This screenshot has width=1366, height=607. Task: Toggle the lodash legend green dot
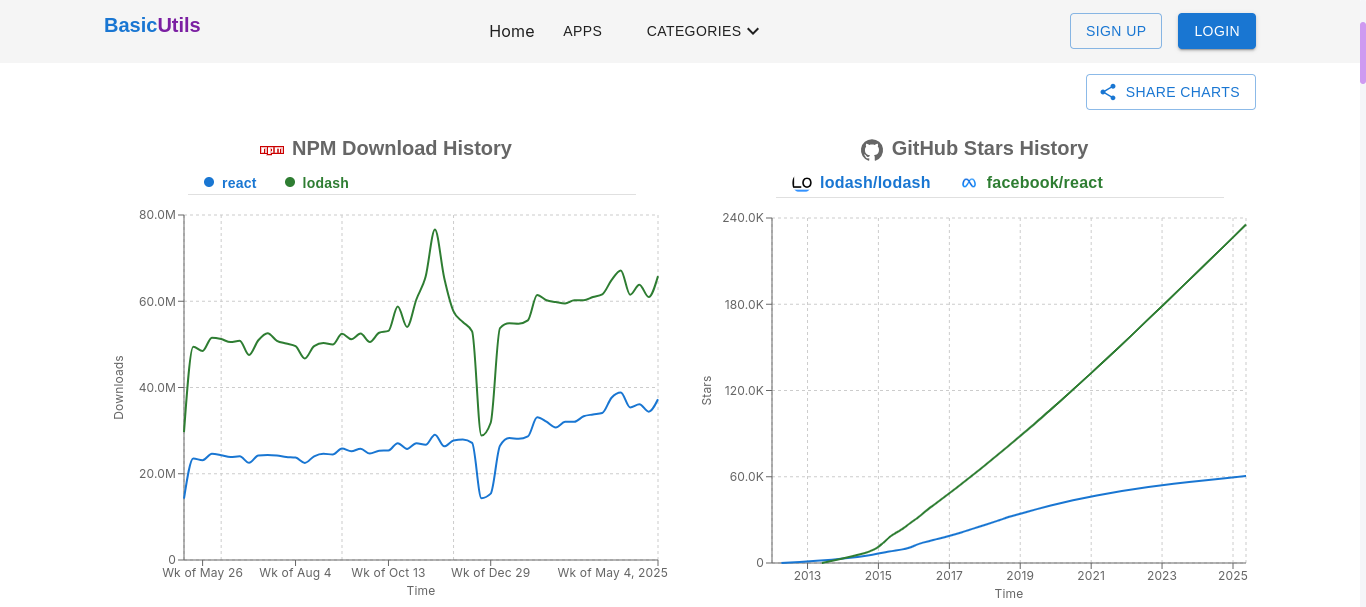pyautogui.click(x=290, y=182)
